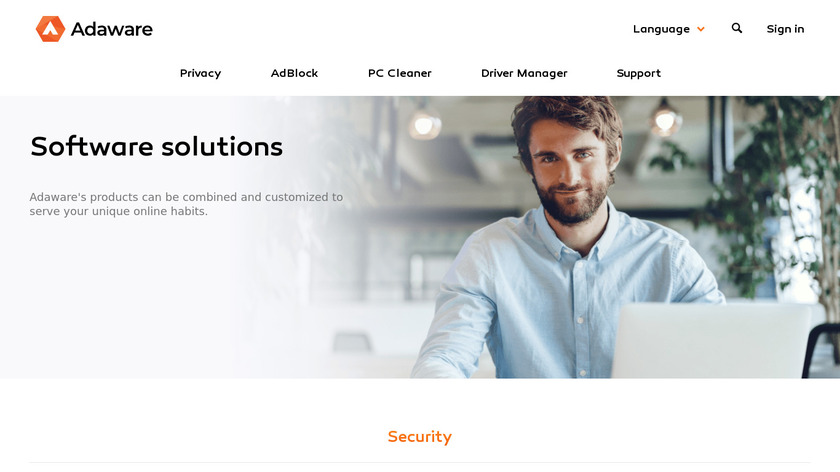Click the divider line under Security
Viewport: 840px width, 472px height.
click(x=419, y=462)
